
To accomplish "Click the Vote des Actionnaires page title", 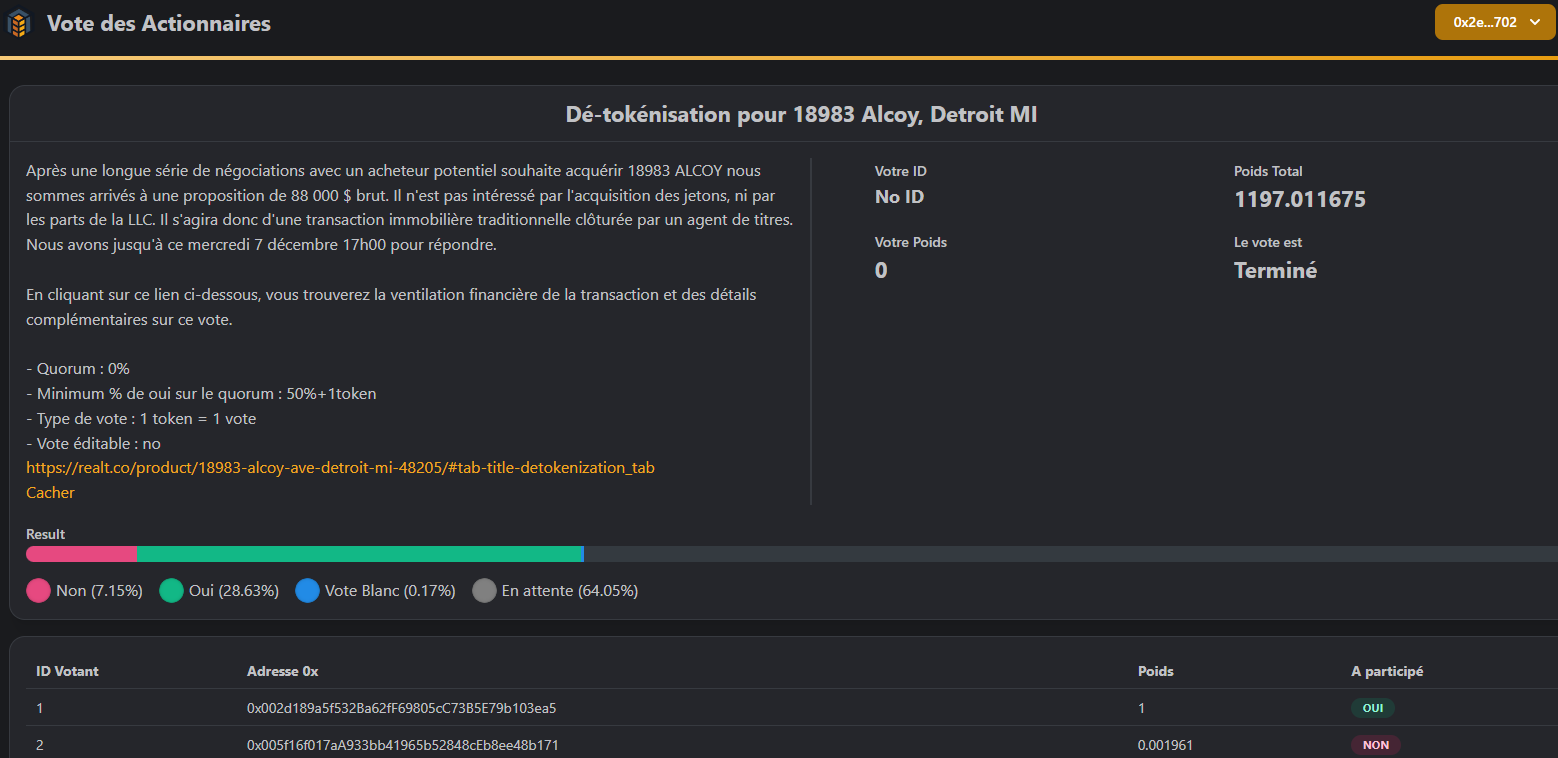I will (x=159, y=23).
